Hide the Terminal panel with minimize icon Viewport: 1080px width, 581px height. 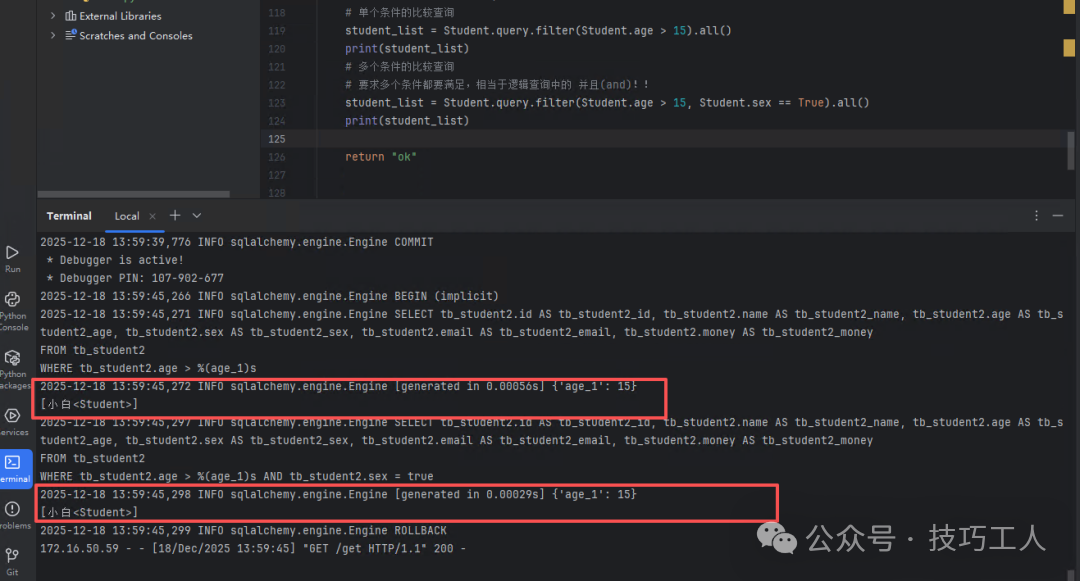[1058, 215]
